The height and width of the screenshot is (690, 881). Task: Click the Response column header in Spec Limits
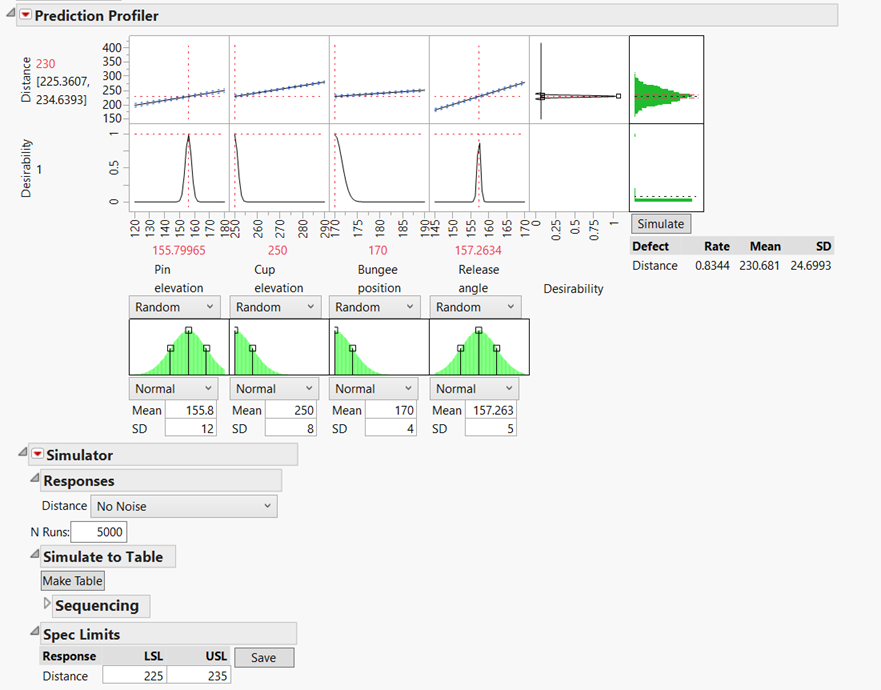coord(69,656)
